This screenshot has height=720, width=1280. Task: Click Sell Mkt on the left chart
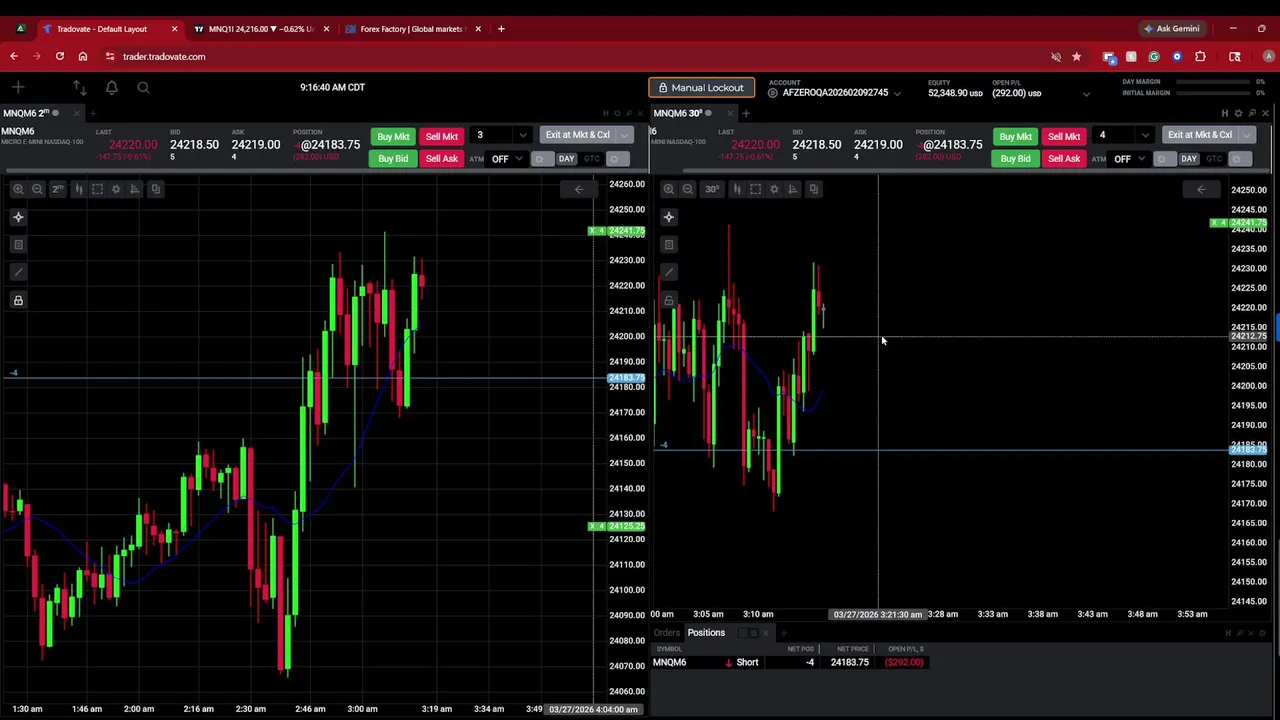(x=441, y=136)
